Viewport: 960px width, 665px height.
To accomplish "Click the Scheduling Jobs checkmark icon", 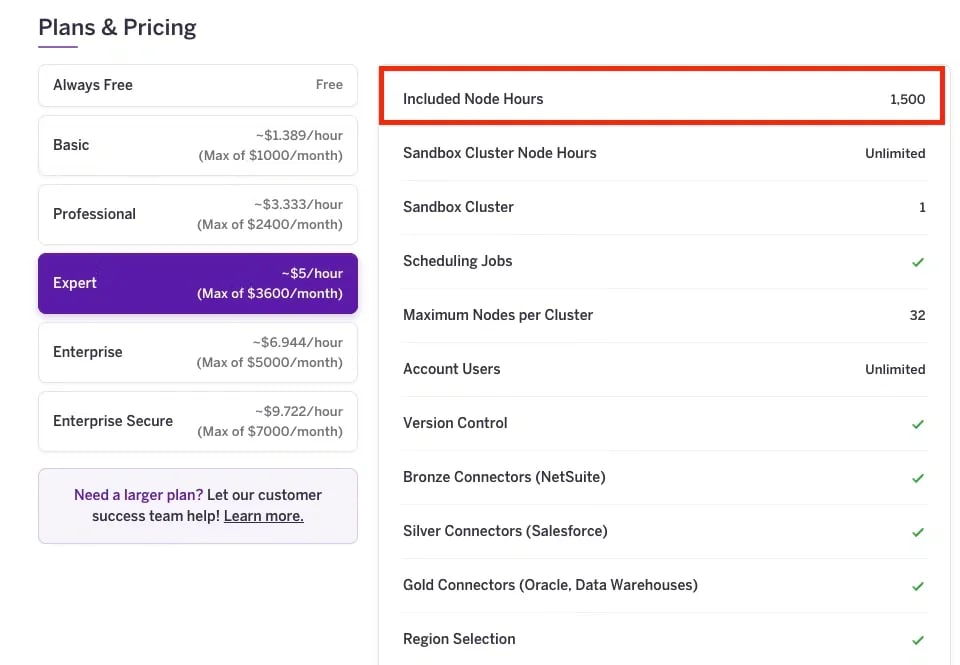I will coord(918,262).
